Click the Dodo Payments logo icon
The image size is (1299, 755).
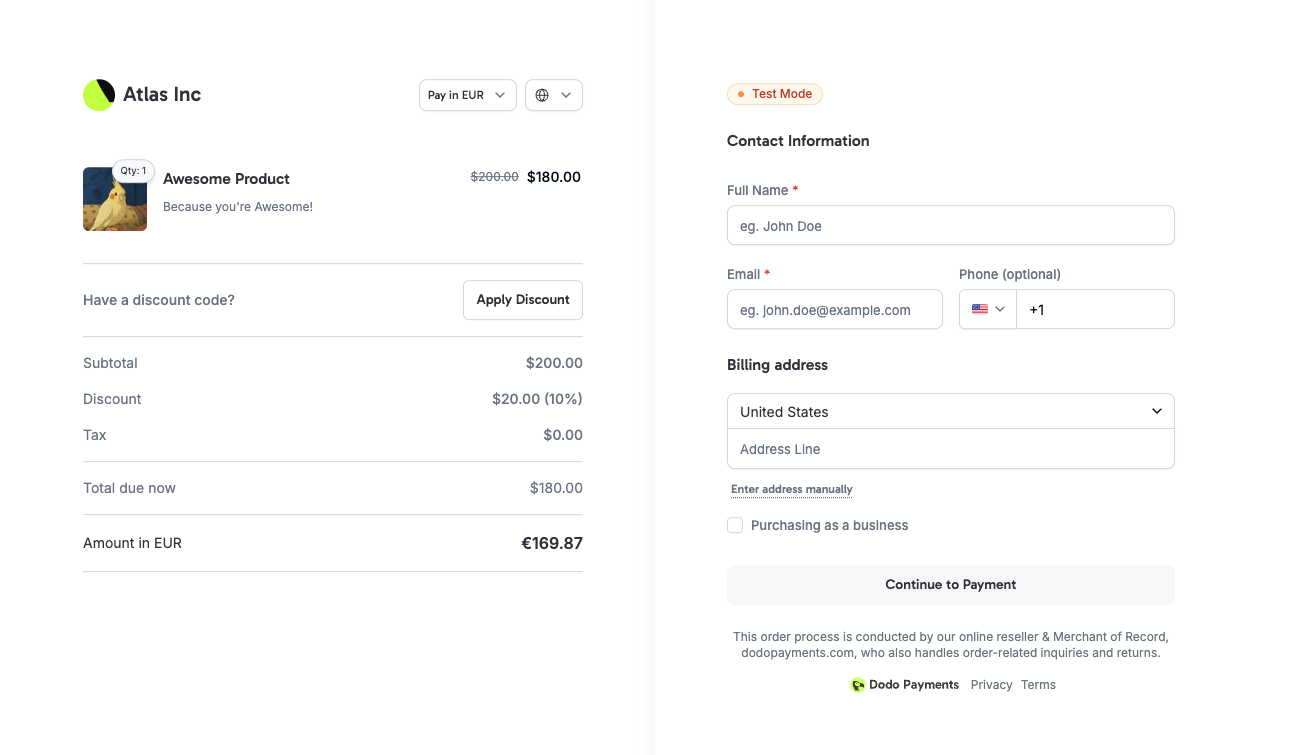point(857,685)
